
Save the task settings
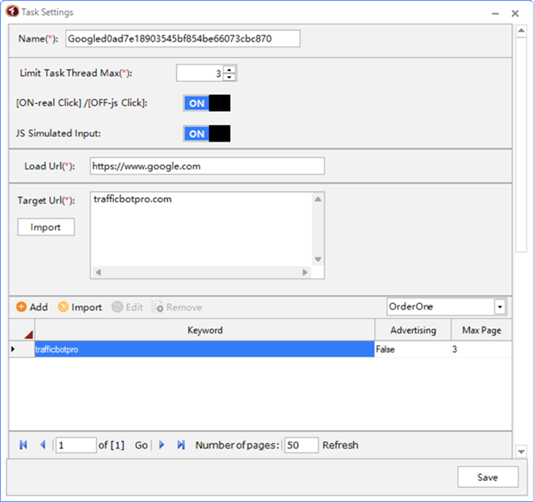(x=488, y=477)
